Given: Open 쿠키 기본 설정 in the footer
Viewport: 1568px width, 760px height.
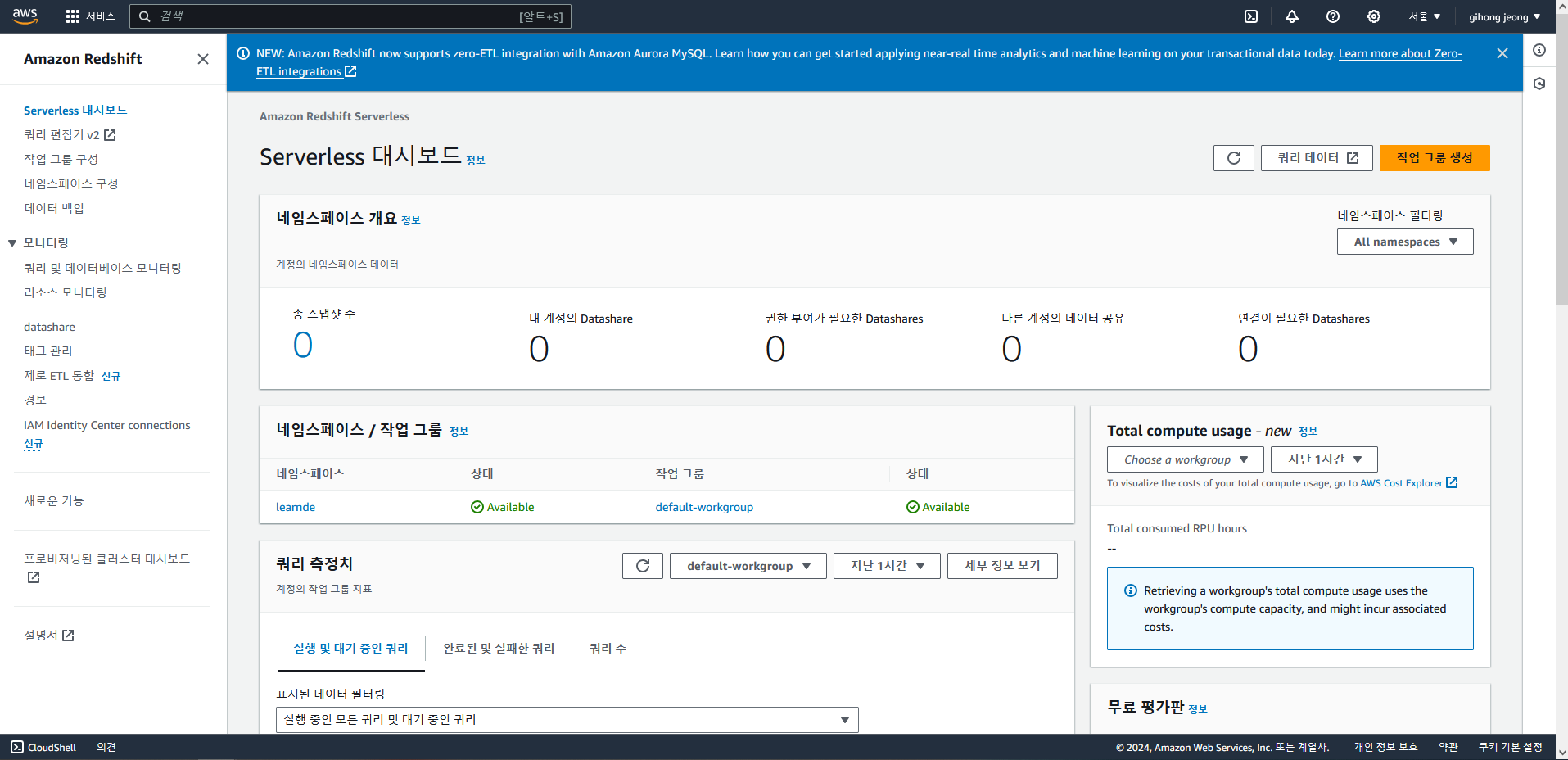Looking at the screenshot, I should (1511, 747).
